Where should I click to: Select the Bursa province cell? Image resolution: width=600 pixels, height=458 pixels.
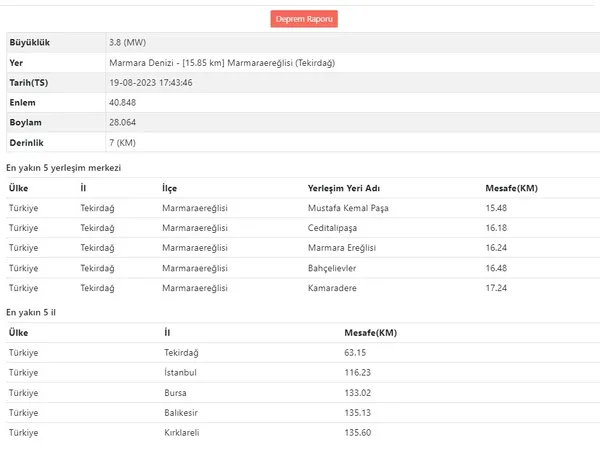coord(175,393)
